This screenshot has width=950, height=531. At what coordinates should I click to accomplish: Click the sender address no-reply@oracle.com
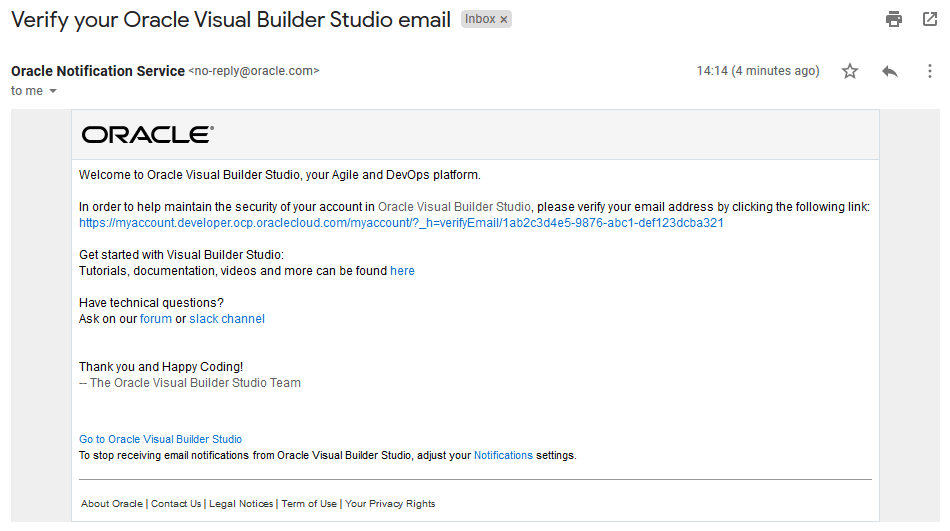pyautogui.click(x=254, y=71)
